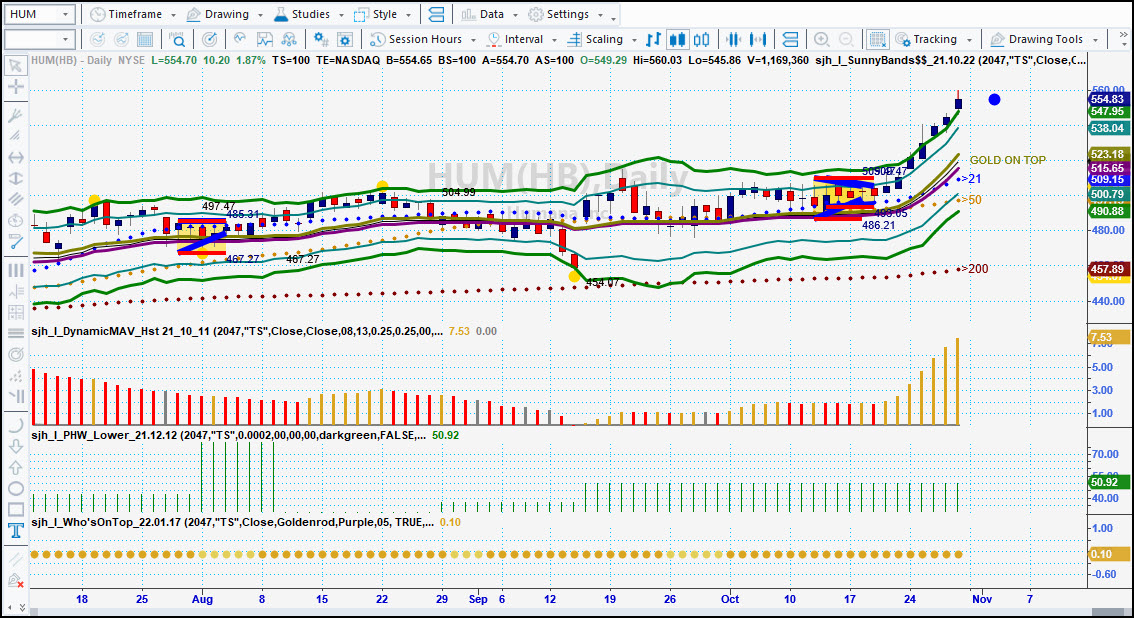Viewport: 1134px width, 618px height.
Task: Click the magnifier search-data icon
Action: 177,39
